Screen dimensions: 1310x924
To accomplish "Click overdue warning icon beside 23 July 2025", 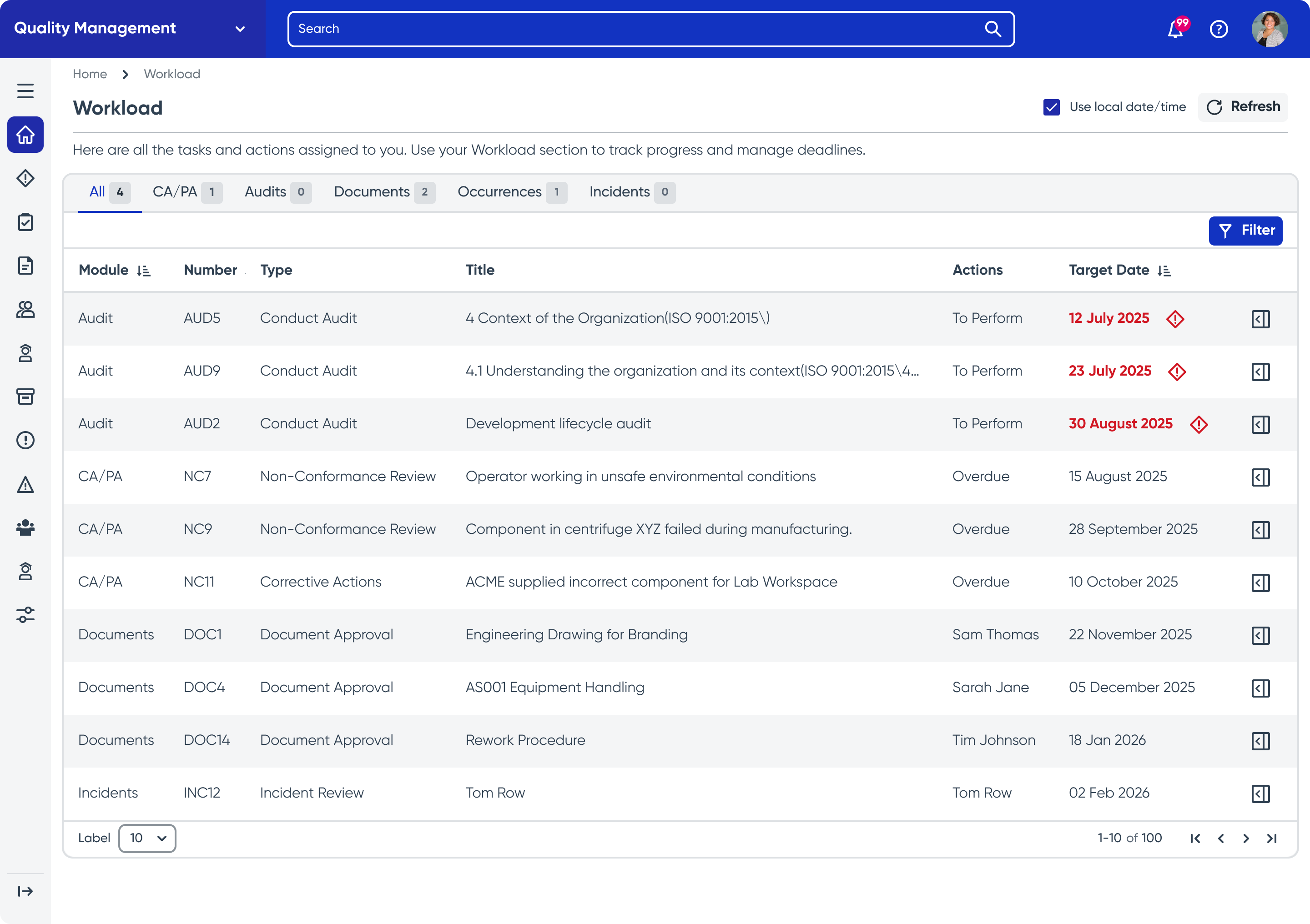I will pyautogui.click(x=1176, y=372).
